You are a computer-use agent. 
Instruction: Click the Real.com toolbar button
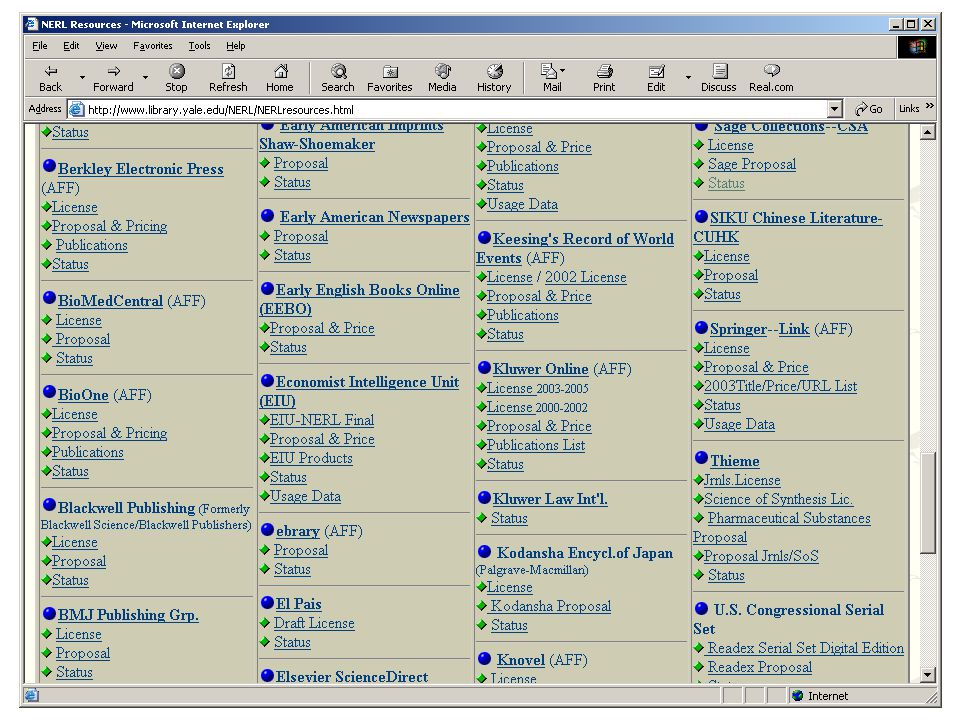tap(771, 78)
